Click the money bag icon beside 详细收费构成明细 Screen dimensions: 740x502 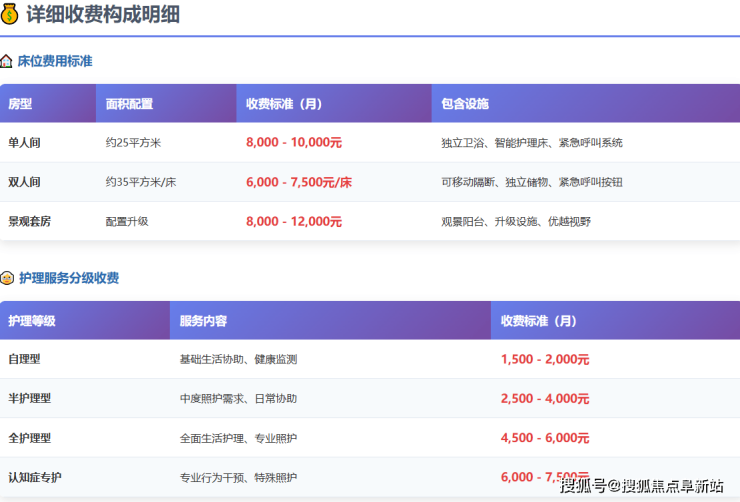click(x=10, y=15)
